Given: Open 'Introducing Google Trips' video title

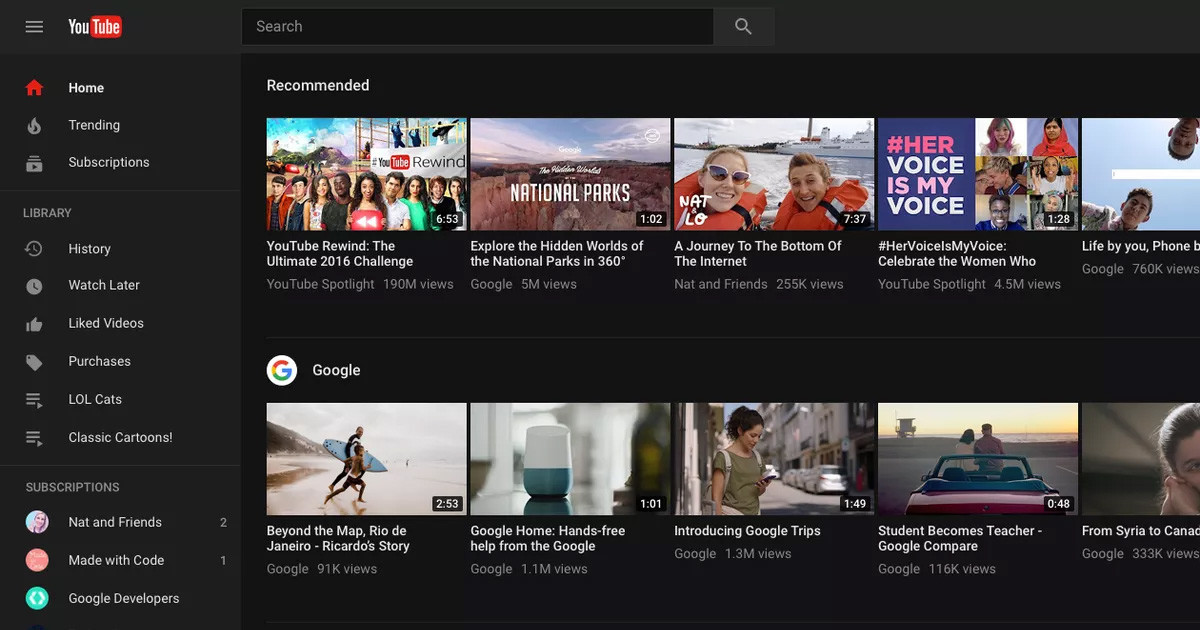Looking at the screenshot, I should [747, 531].
